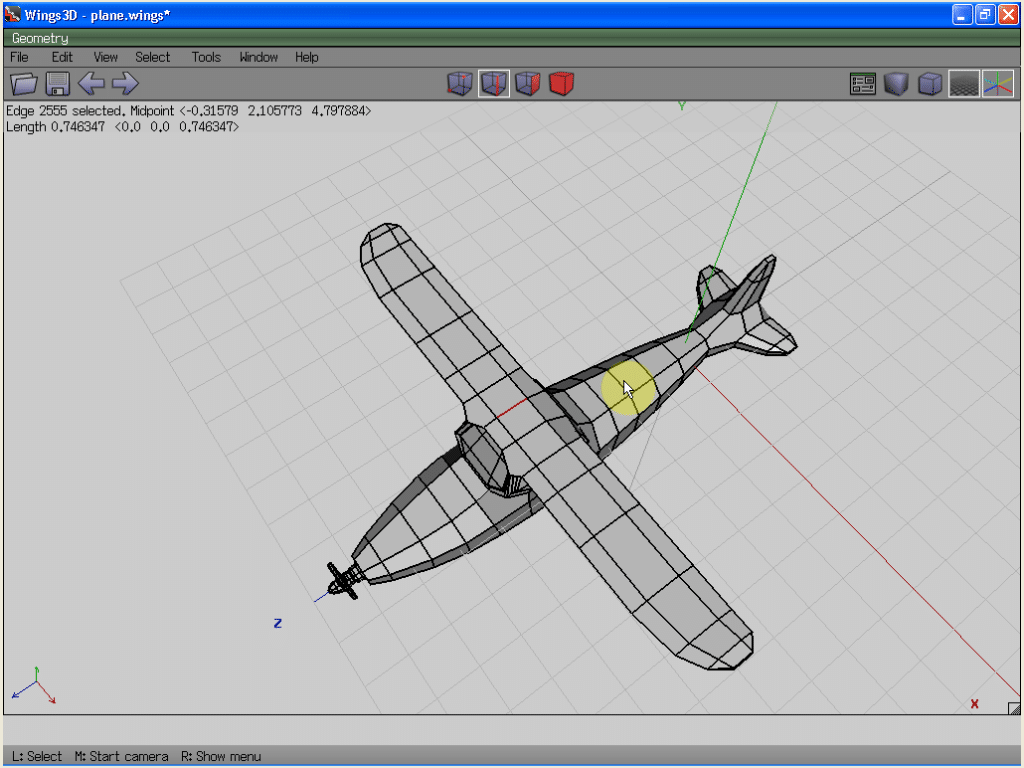
Task: Click the Redo right arrow icon
Action: point(125,84)
